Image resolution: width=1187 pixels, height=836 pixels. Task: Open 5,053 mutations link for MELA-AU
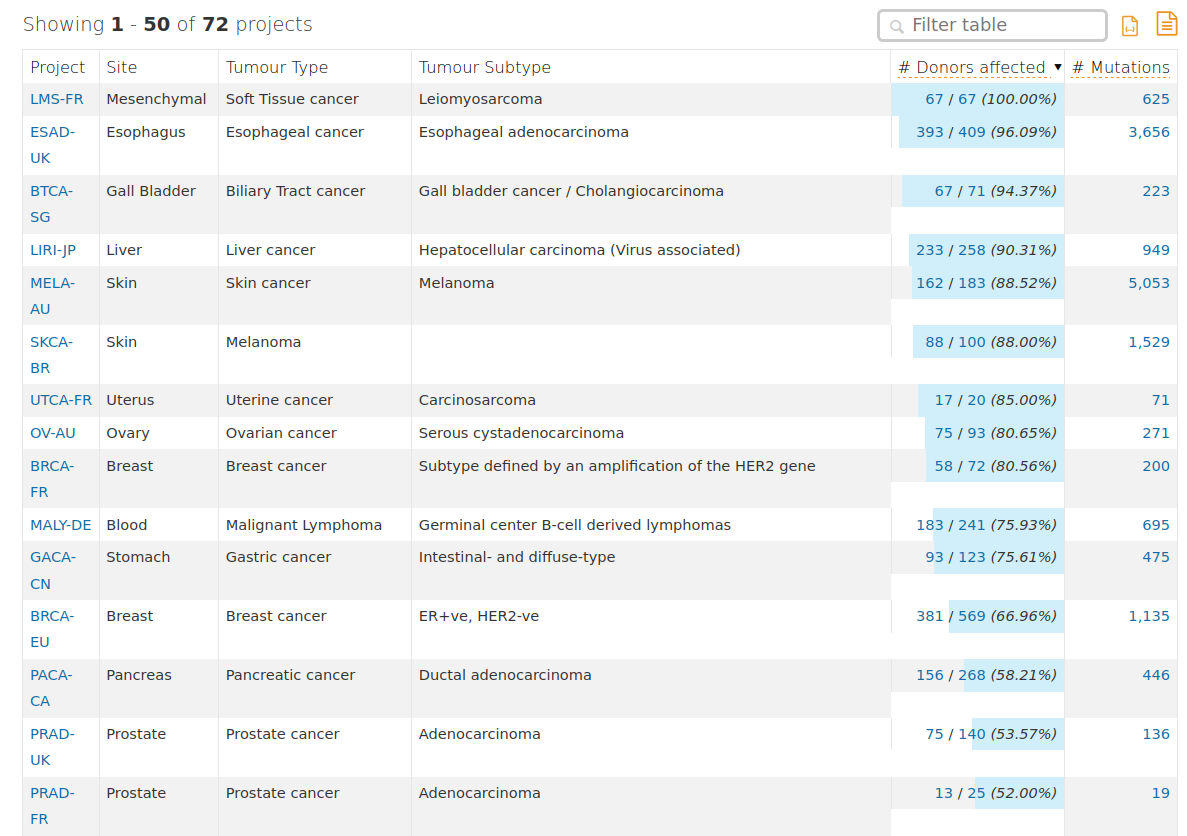tap(1148, 283)
